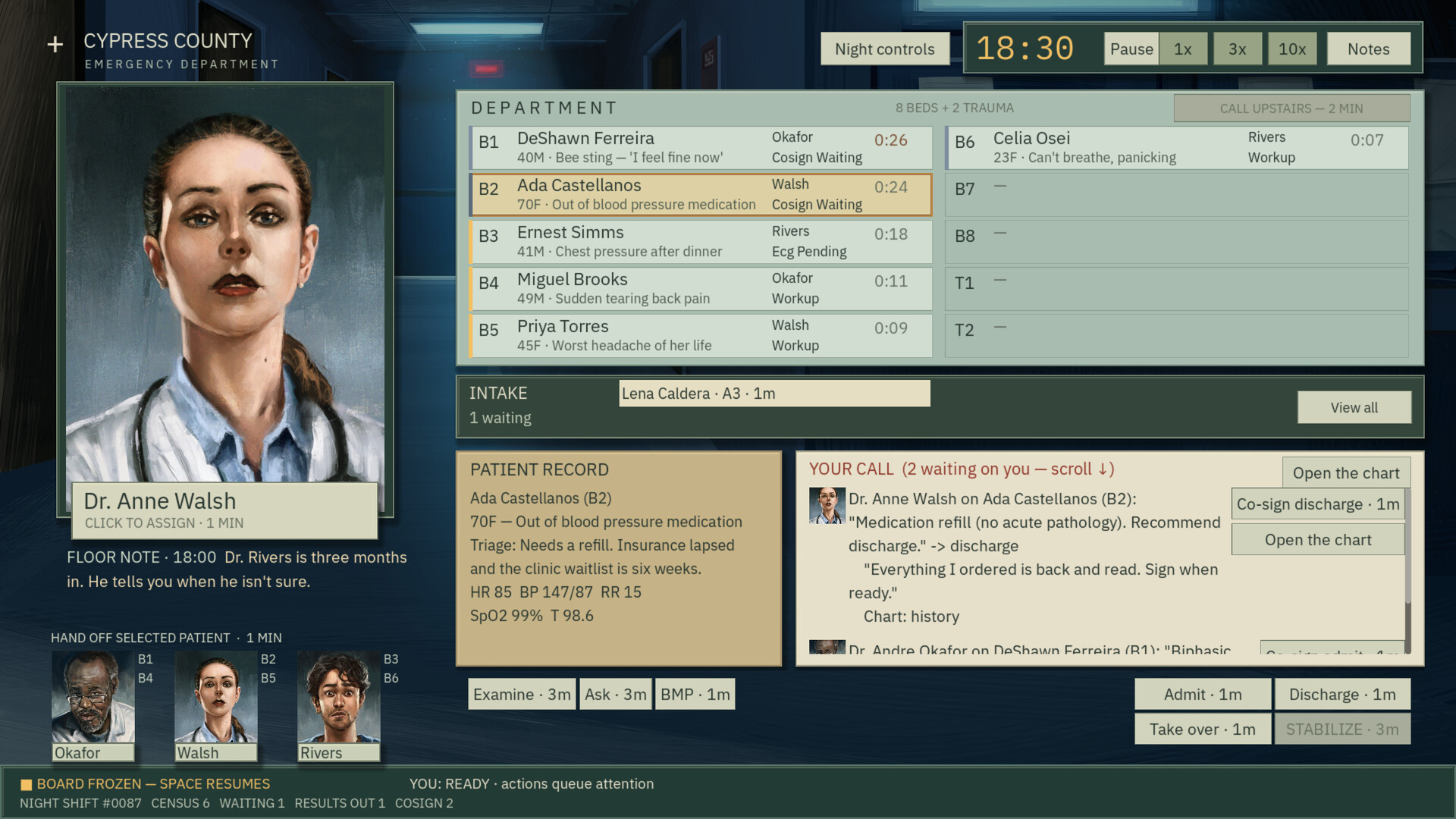The height and width of the screenshot is (819, 1456).
Task: Select Celia Osei in bed B6
Action: (1177, 148)
